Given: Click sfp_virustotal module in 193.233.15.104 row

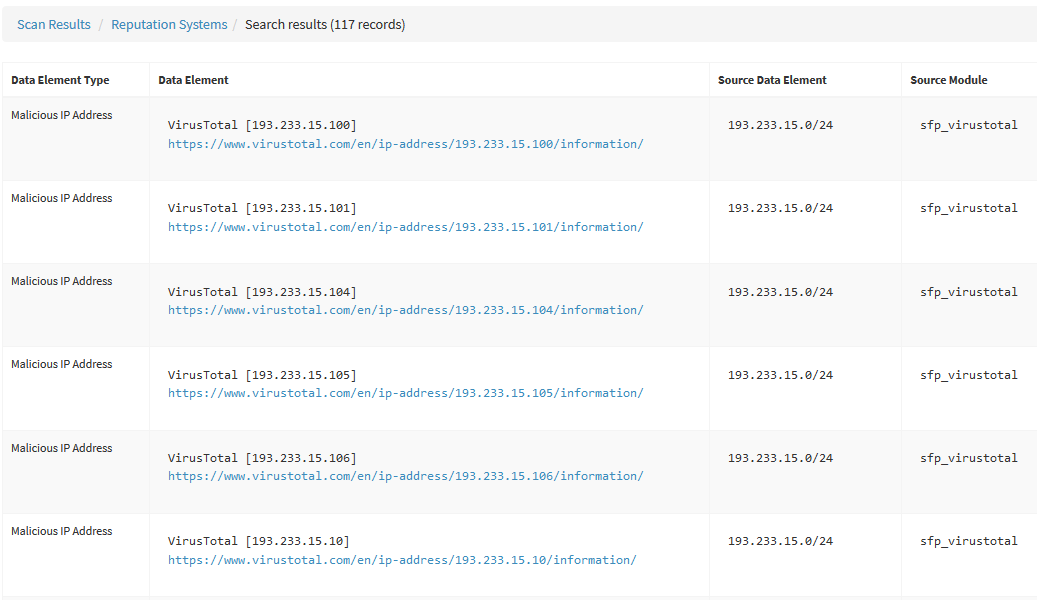Looking at the screenshot, I should pos(969,292).
